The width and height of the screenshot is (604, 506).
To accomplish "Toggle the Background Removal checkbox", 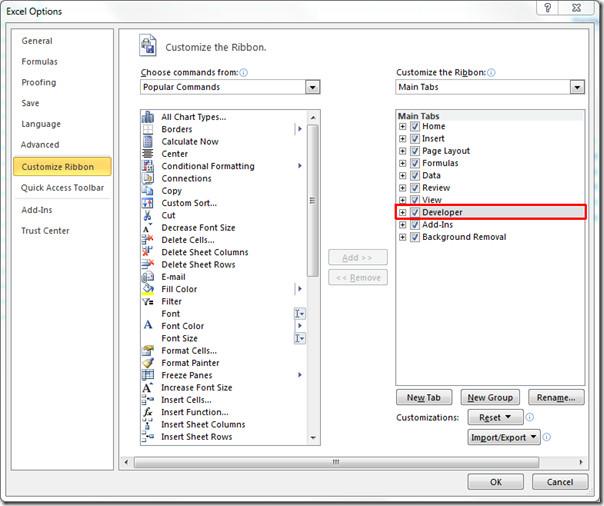I will click(x=415, y=237).
